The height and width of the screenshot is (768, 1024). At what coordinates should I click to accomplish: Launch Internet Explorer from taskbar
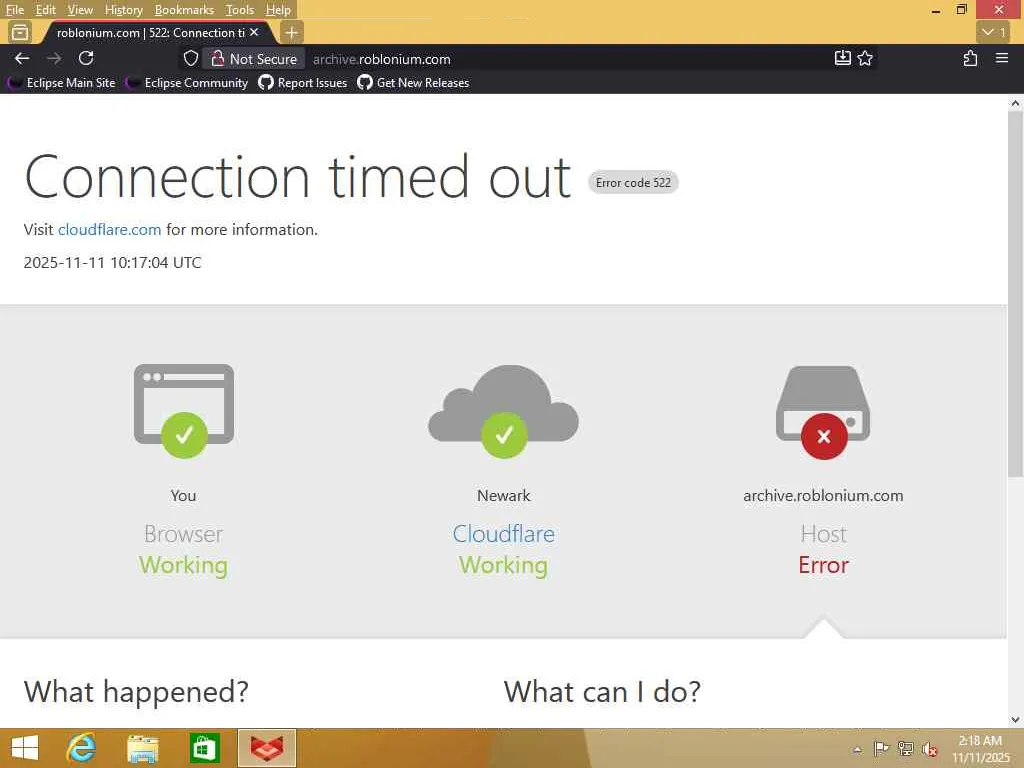[82, 748]
